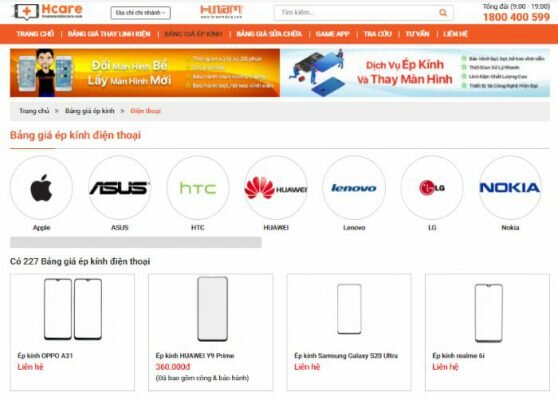Open the Bảng giá thay linh kiện menu

(109, 34)
